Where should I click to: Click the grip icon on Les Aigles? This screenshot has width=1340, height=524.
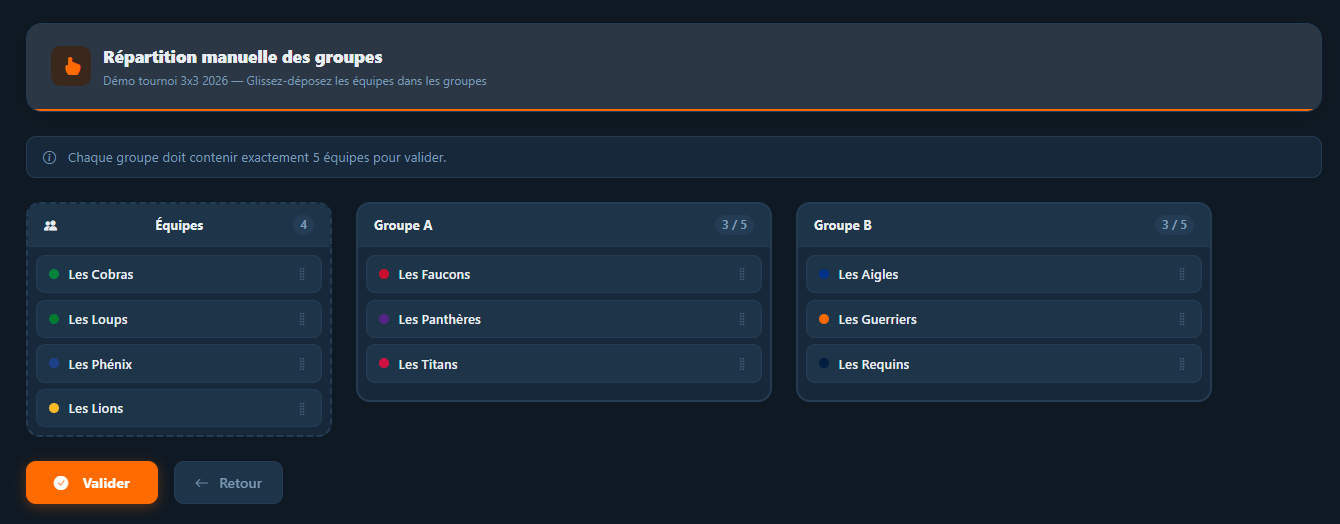click(x=1182, y=274)
